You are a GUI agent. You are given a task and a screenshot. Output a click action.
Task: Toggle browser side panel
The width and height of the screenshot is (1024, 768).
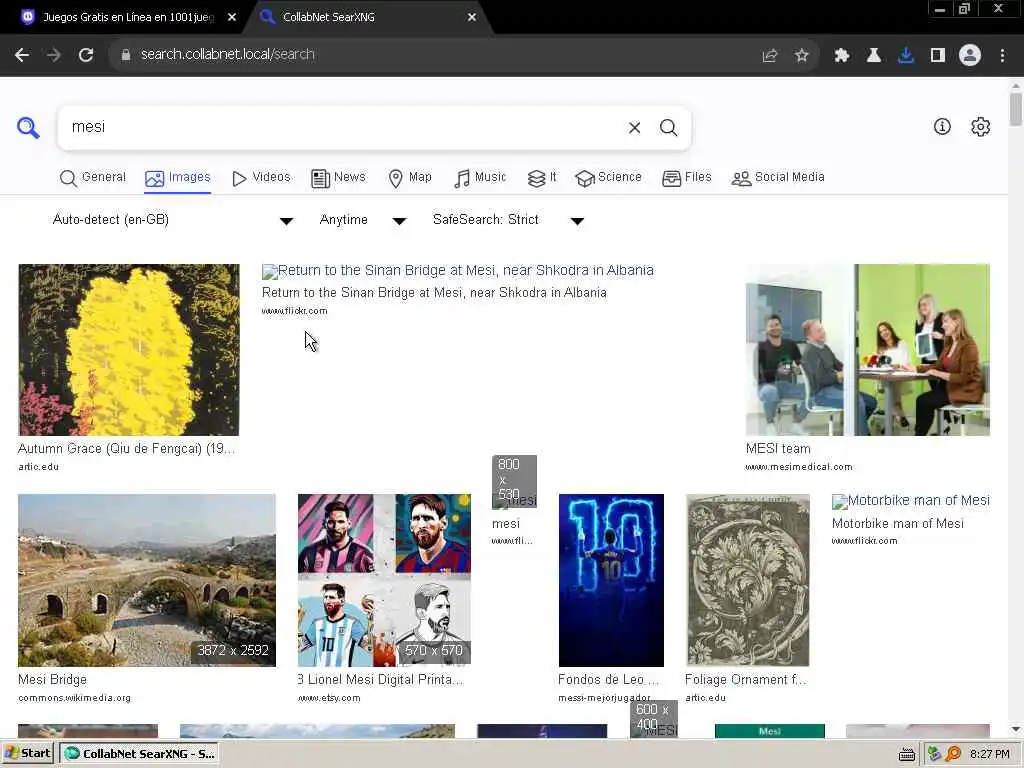(x=938, y=56)
